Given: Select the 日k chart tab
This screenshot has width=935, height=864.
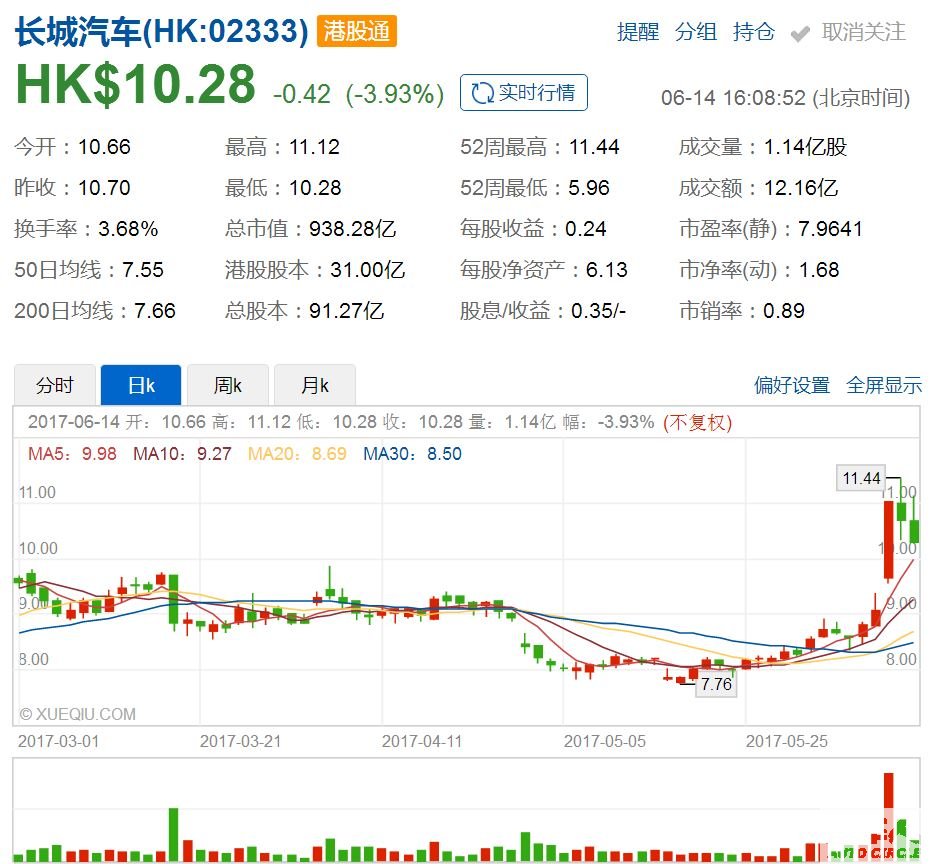Looking at the screenshot, I should [x=141, y=385].
